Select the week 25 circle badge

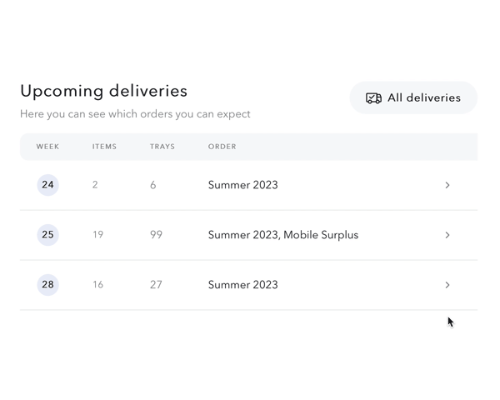(48, 235)
